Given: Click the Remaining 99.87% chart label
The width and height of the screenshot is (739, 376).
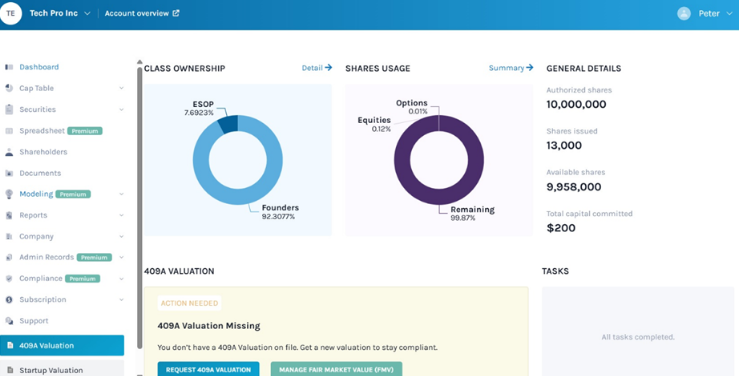Looking at the screenshot, I should pyautogui.click(x=472, y=213).
